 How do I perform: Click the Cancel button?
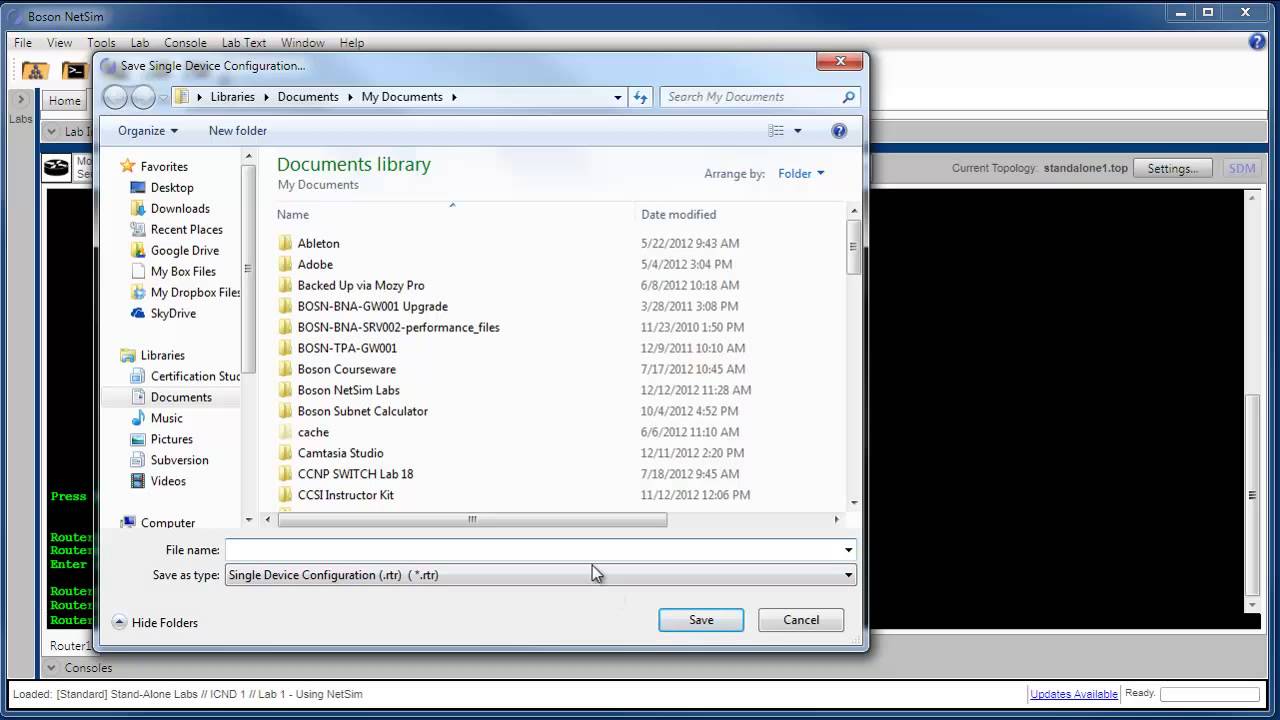tap(801, 620)
